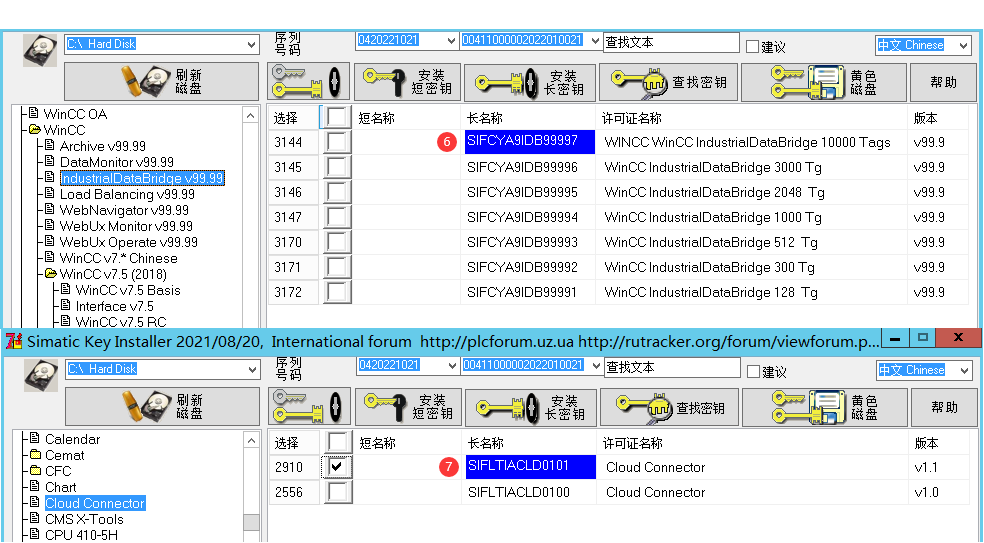The width and height of the screenshot is (984, 543).
Task: Check row 3170 checkbox
Action: tap(336, 242)
